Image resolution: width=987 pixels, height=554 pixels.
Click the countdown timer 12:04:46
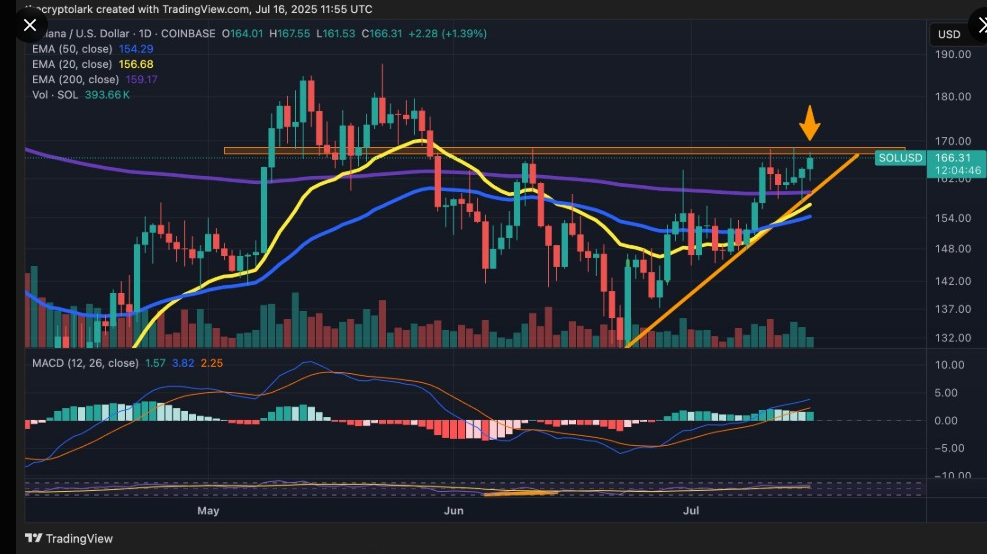[957, 171]
